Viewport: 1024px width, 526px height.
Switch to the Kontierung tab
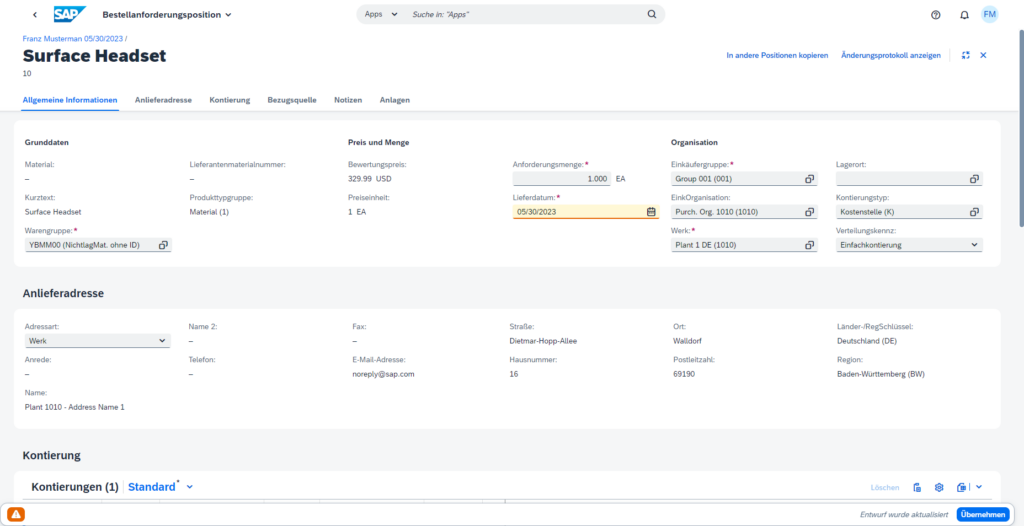[229, 100]
